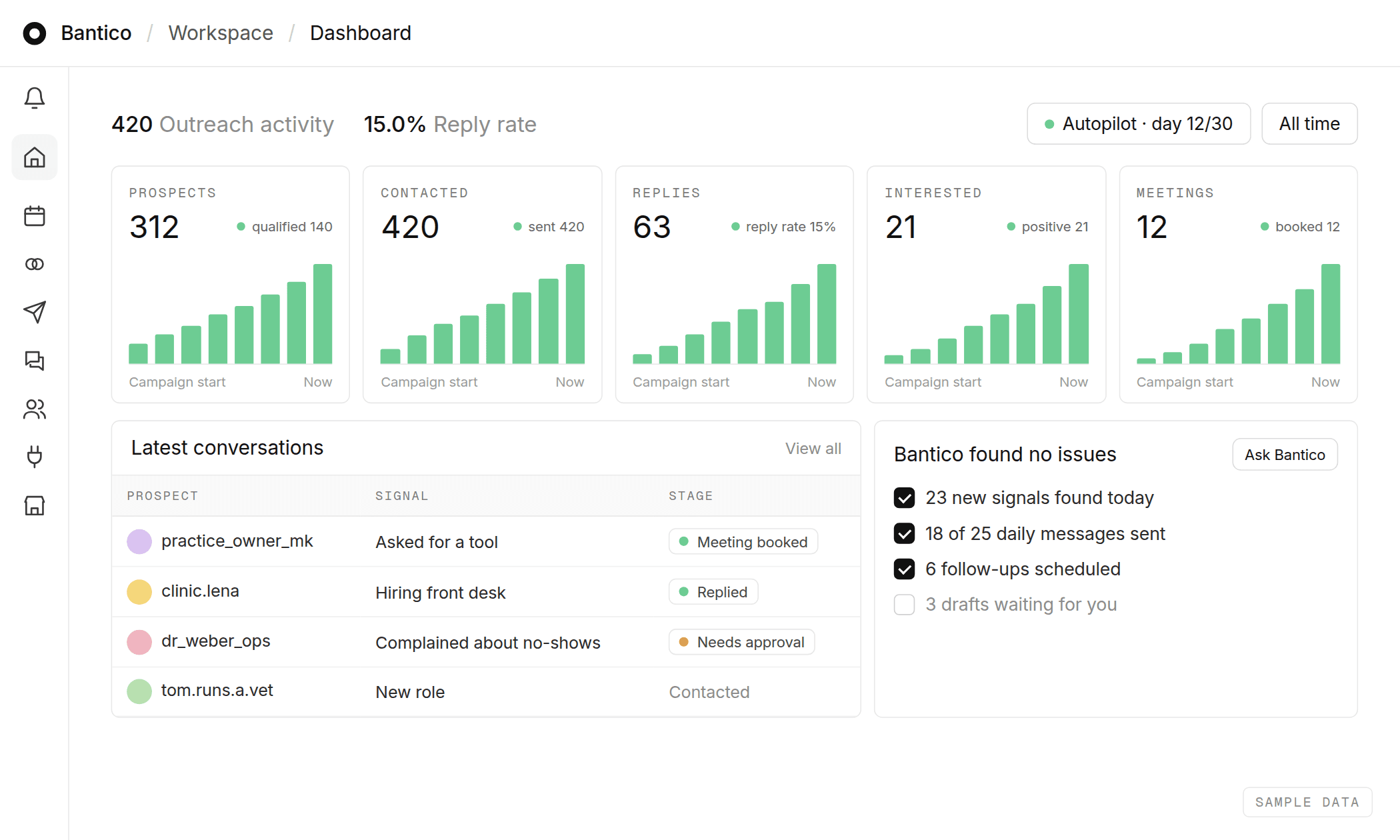Uncheck '23 new signals found today'
This screenshot has width=1400, height=840.
point(904,498)
